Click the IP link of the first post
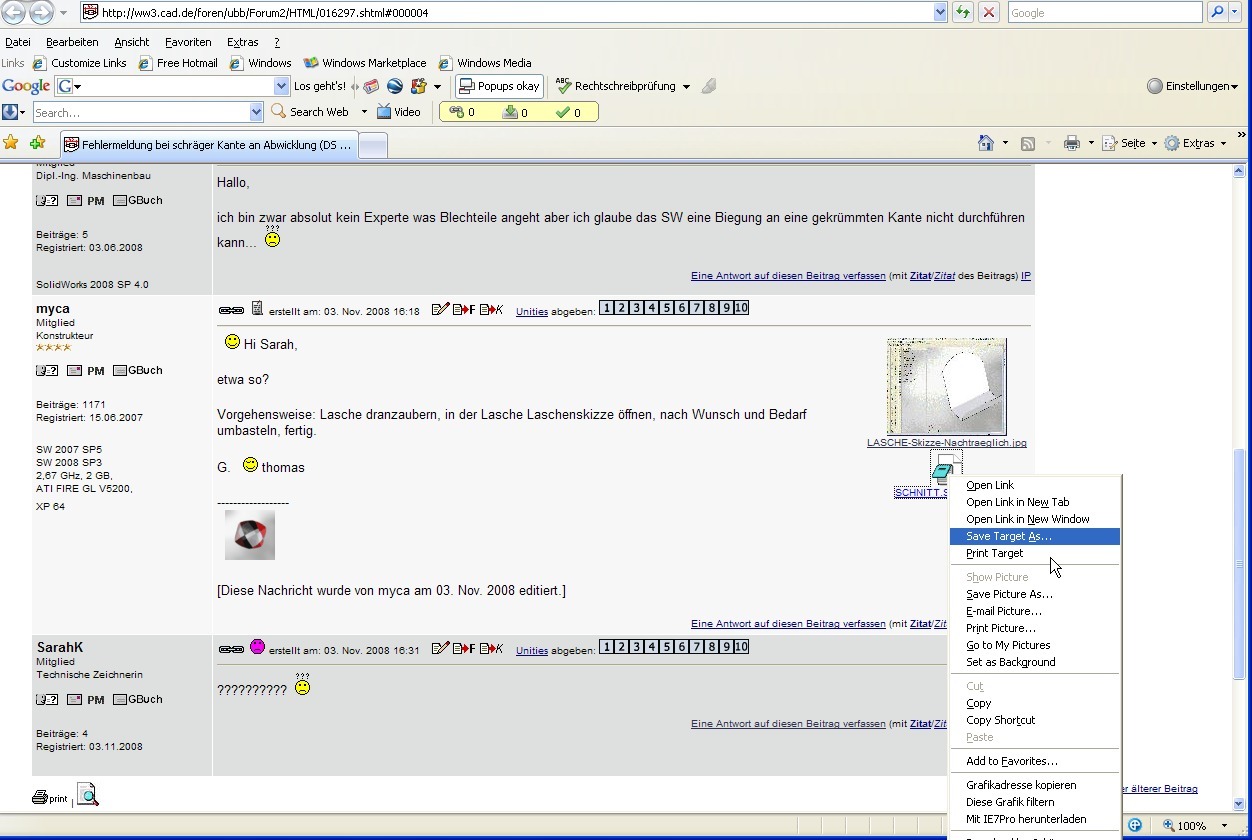Viewport: 1252px width, 840px height. click(1026, 276)
